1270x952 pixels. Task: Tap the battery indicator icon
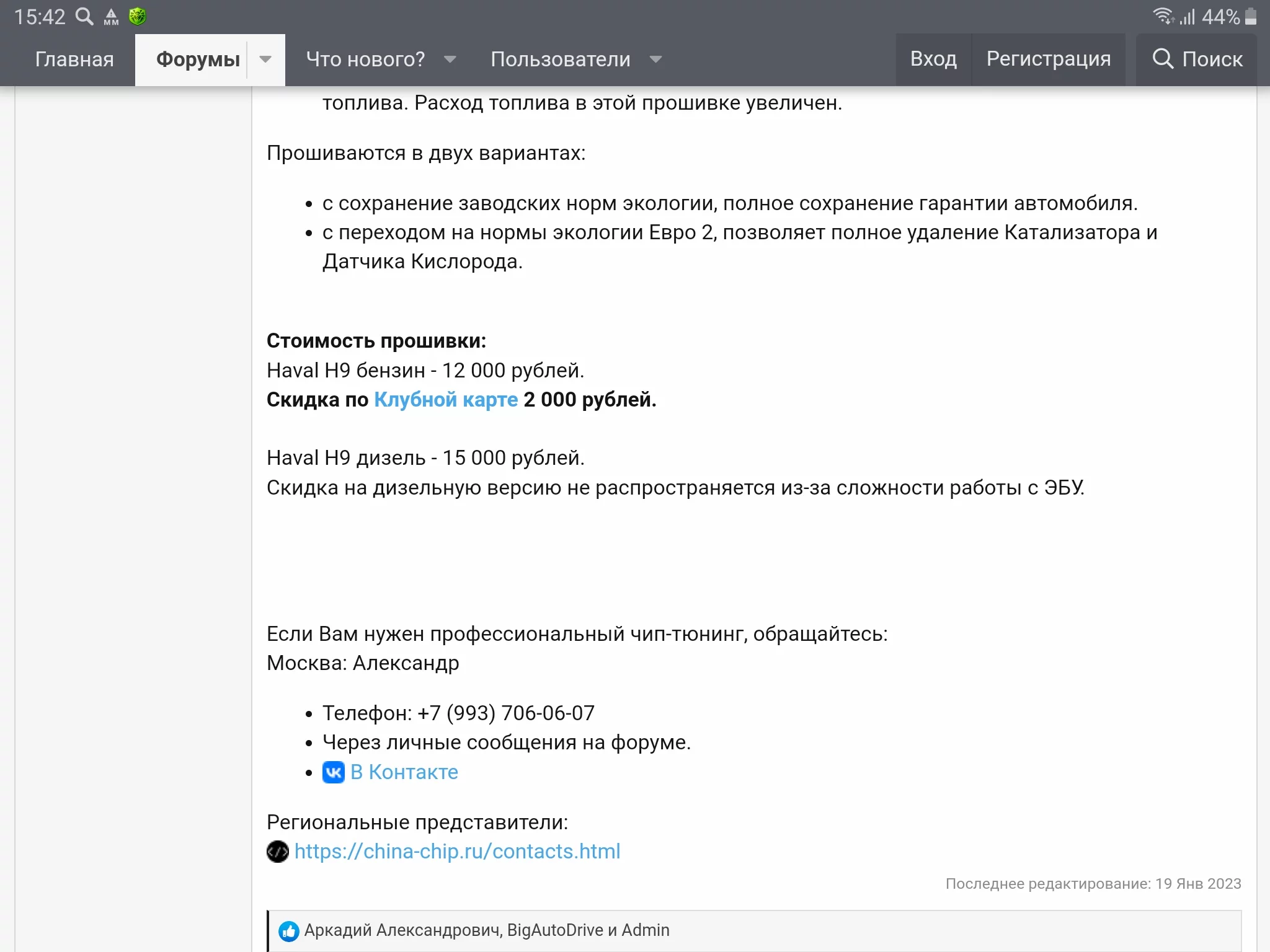coord(1251,16)
